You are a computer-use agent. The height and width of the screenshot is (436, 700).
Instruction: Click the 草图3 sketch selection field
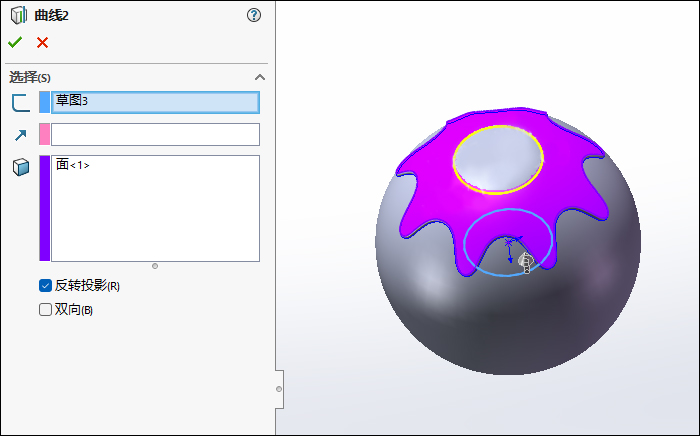(x=155, y=102)
